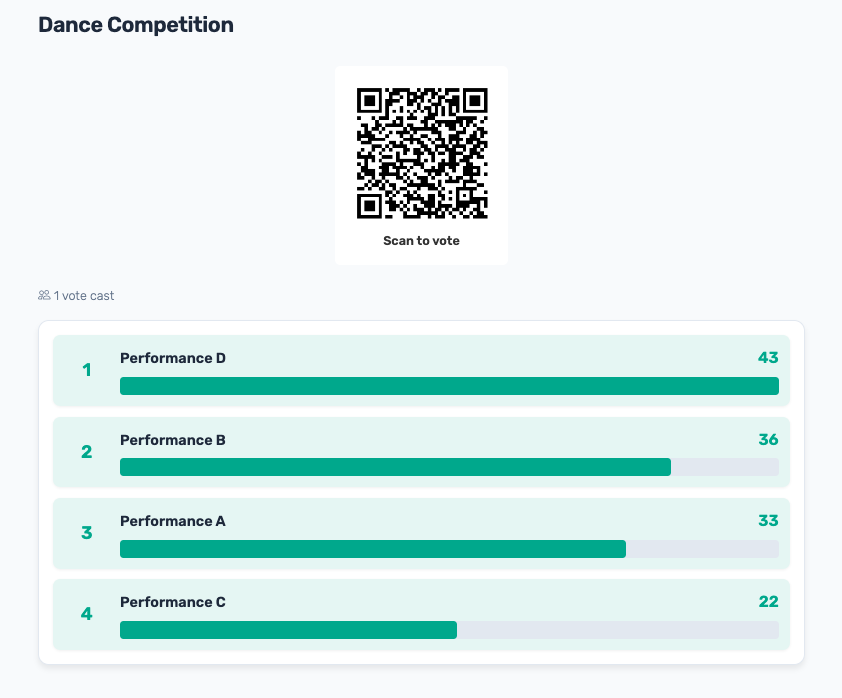Viewport: 842px width, 698px height.
Task: Click the QR code image
Action: click(422, 153)
